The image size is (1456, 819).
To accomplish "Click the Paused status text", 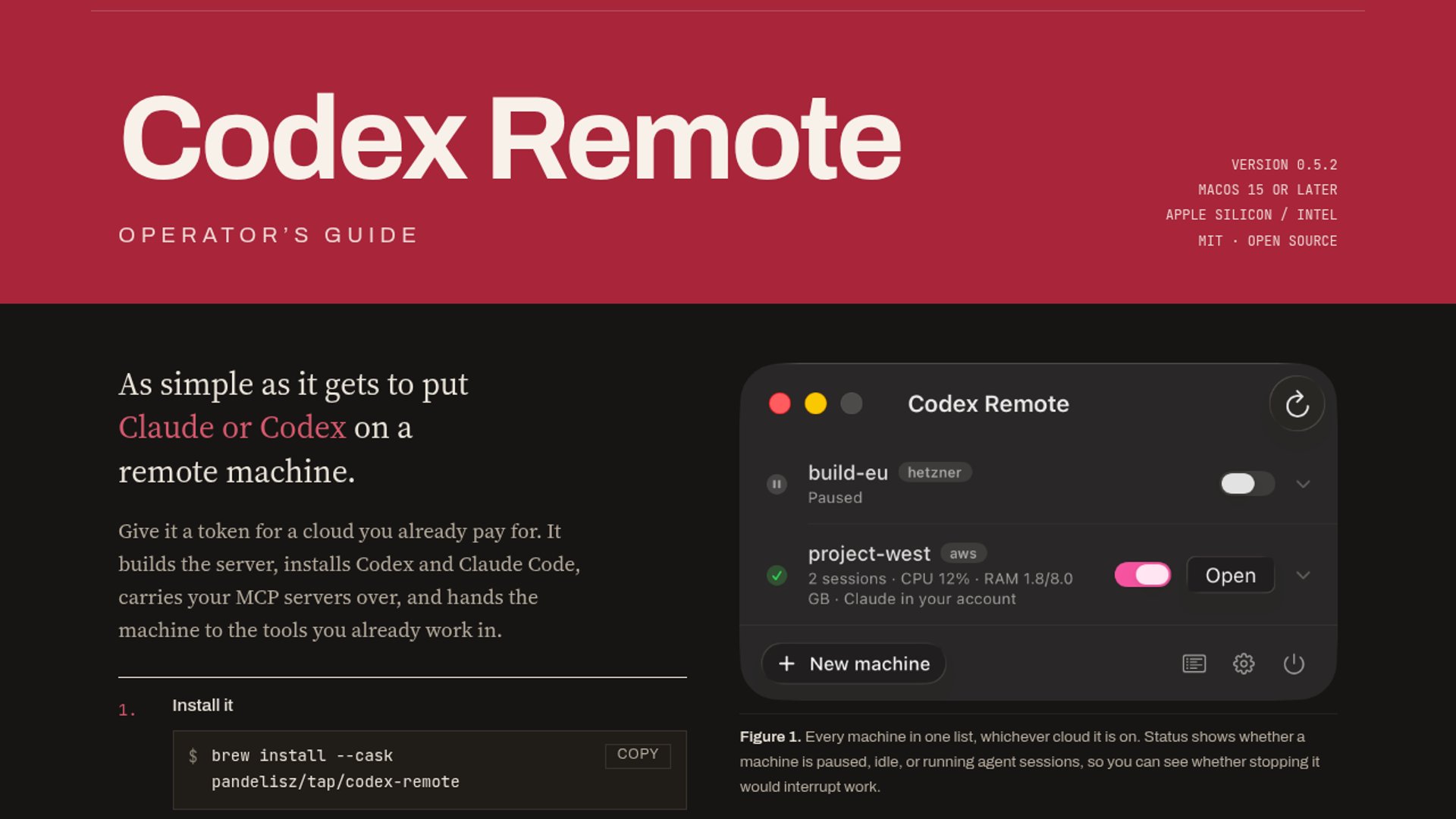I will pyautogui.click(x=835, y=498).
